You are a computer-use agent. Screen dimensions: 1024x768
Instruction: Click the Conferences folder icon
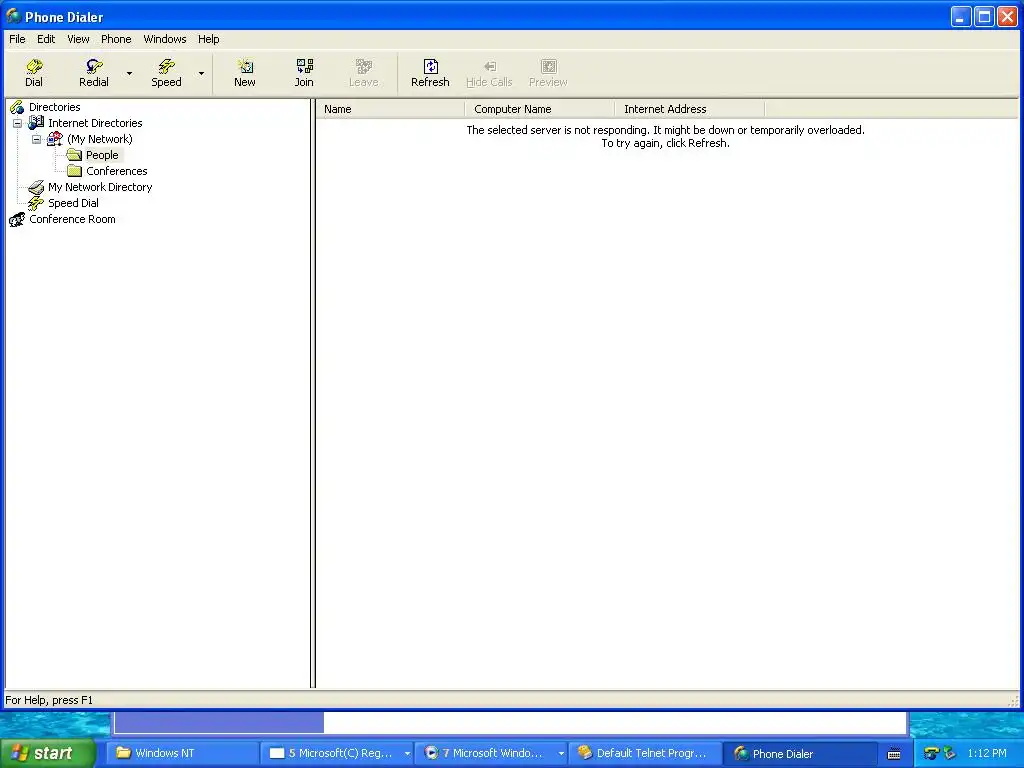pyautogui.click(x=74, y=171)
